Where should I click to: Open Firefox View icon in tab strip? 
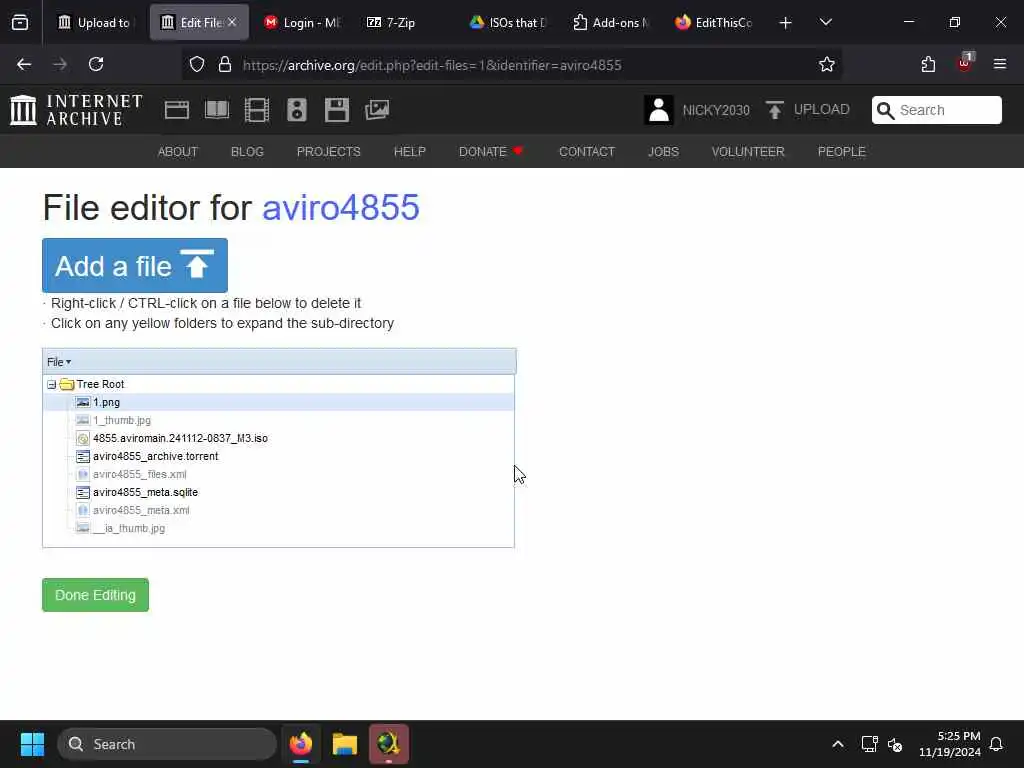(20, 23)
